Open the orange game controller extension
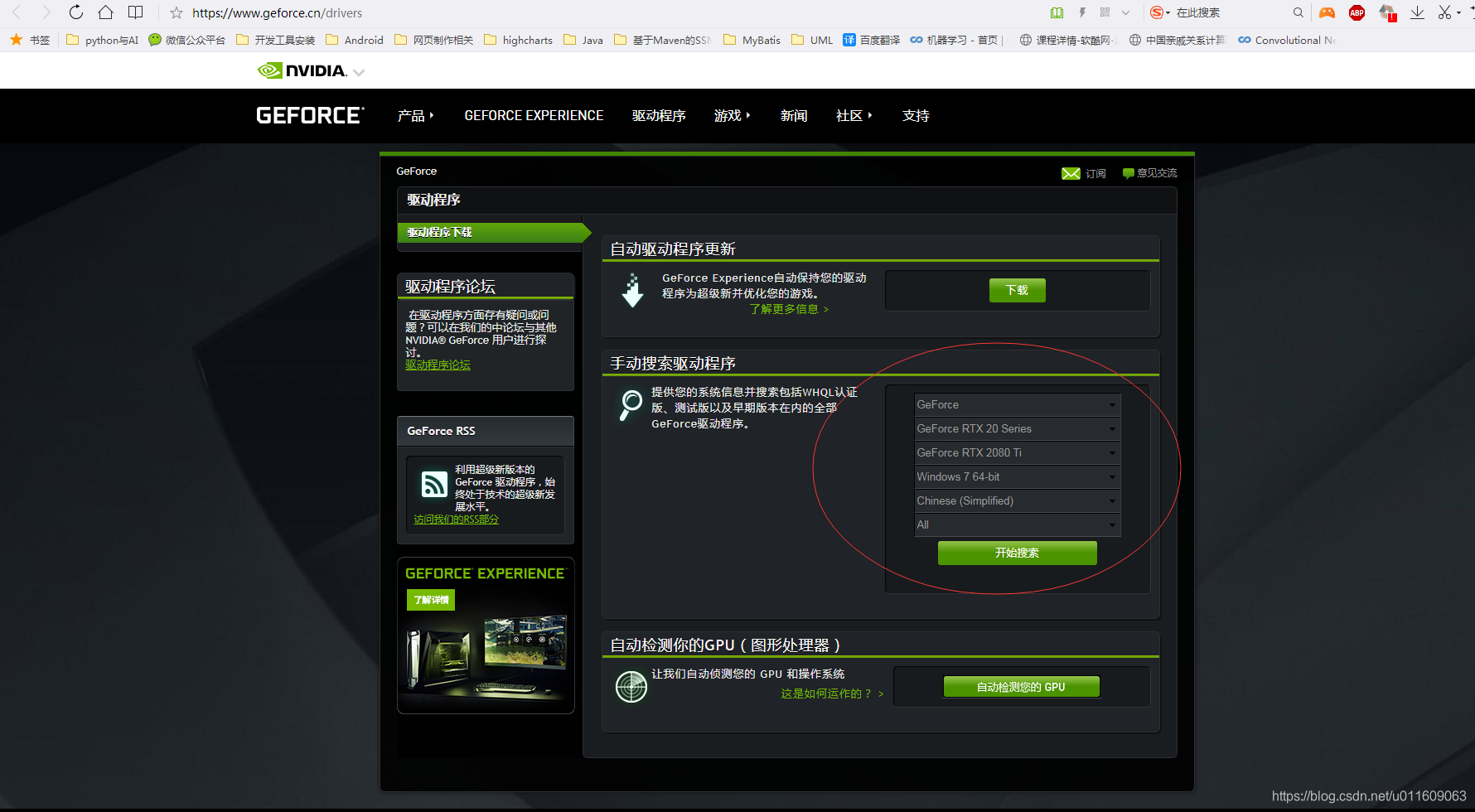 [x=1327, y=12]
